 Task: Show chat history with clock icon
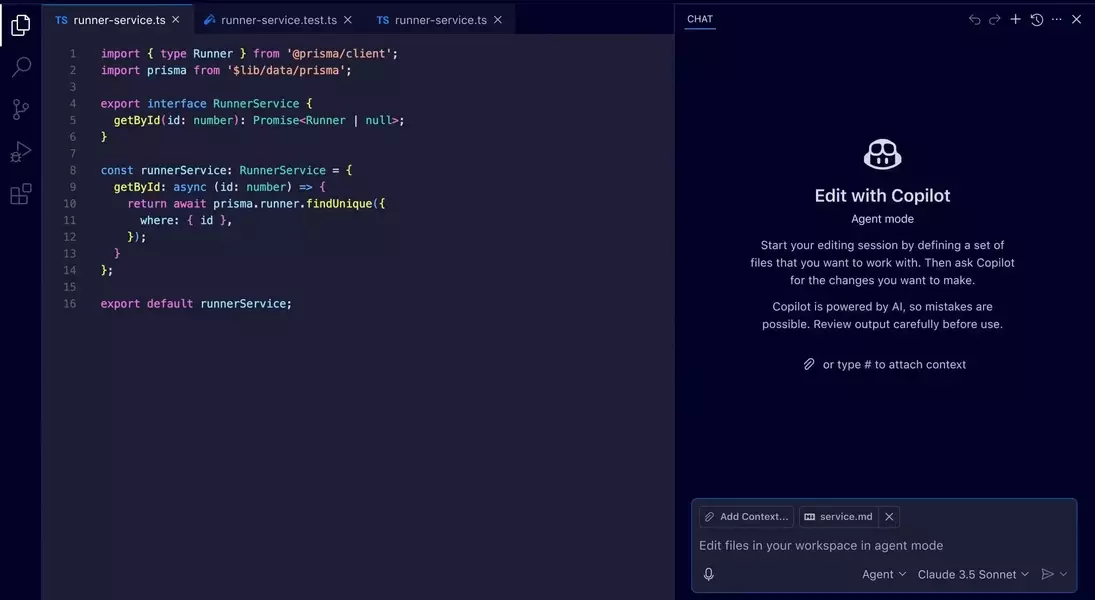(1037, 19)
